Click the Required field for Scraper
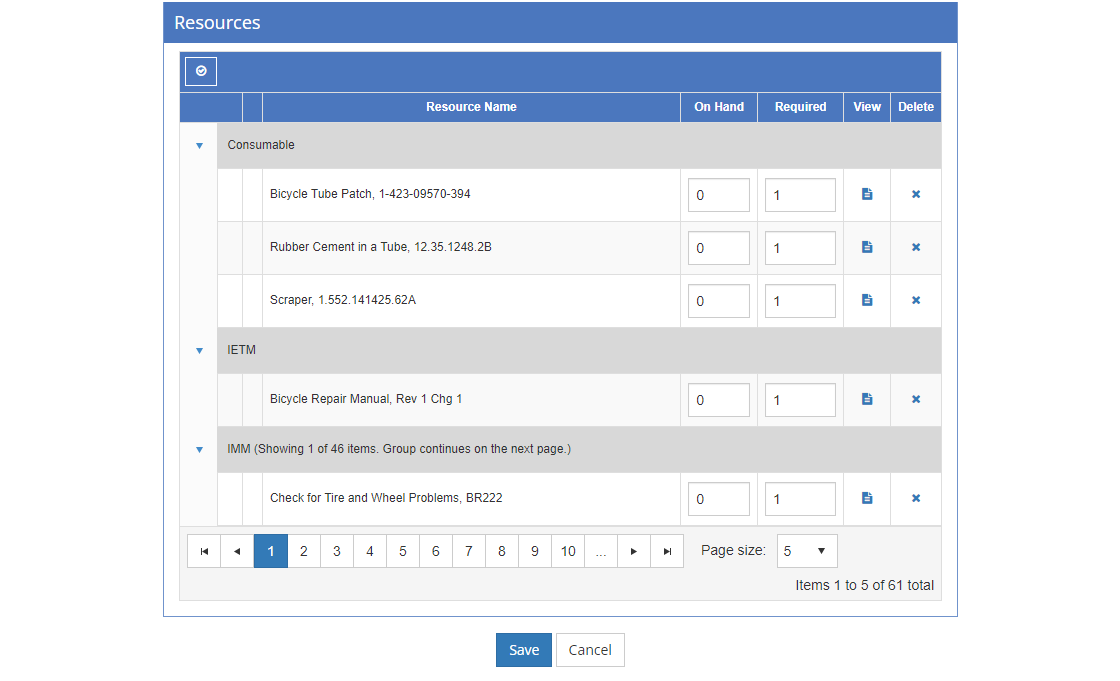Image resolution: width=1120 pixels, height=681 pixels. [800, 301]
